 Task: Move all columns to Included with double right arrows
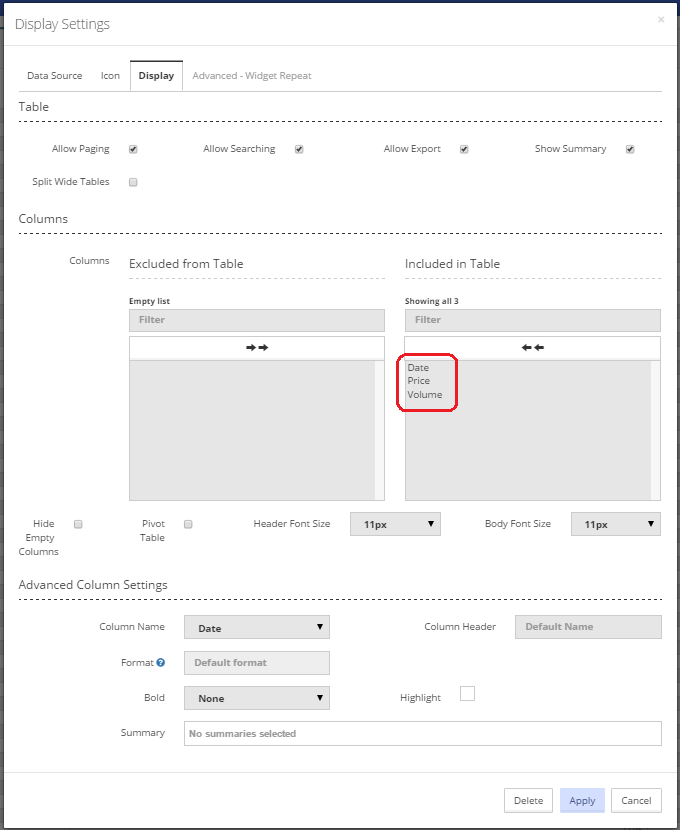coord(257,348)
